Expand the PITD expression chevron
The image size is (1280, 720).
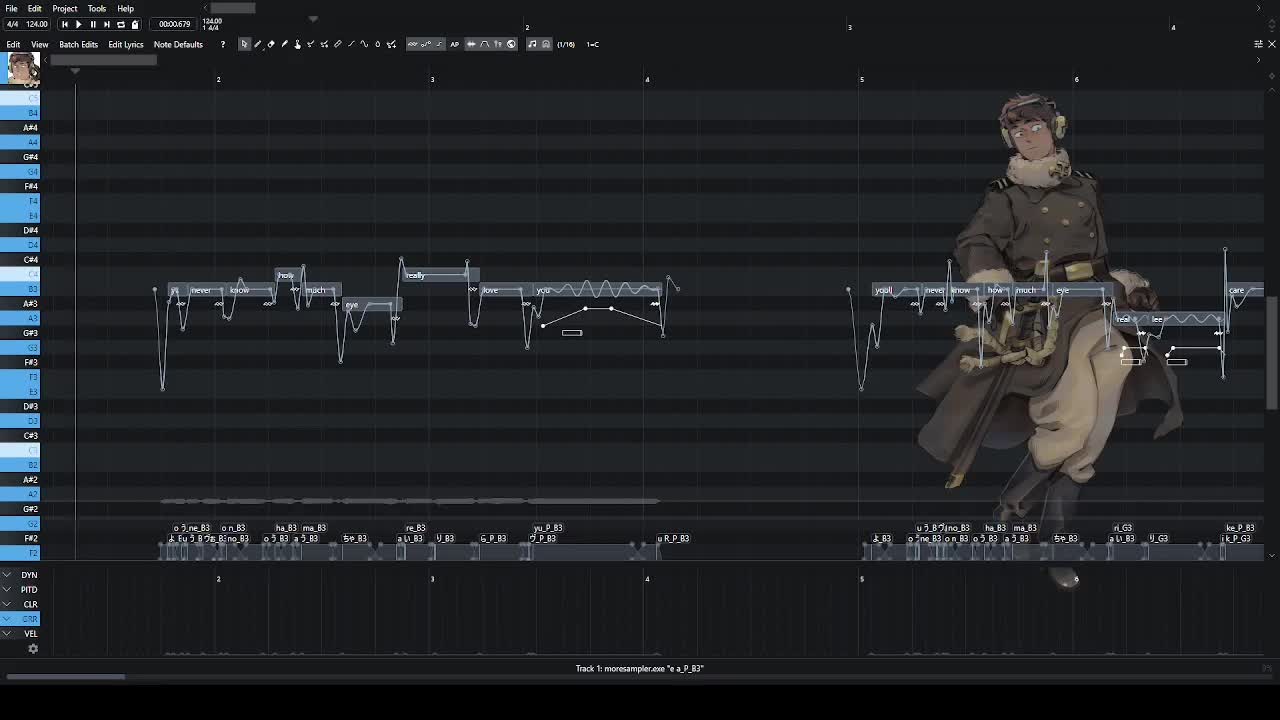click(x=7, y=590)
